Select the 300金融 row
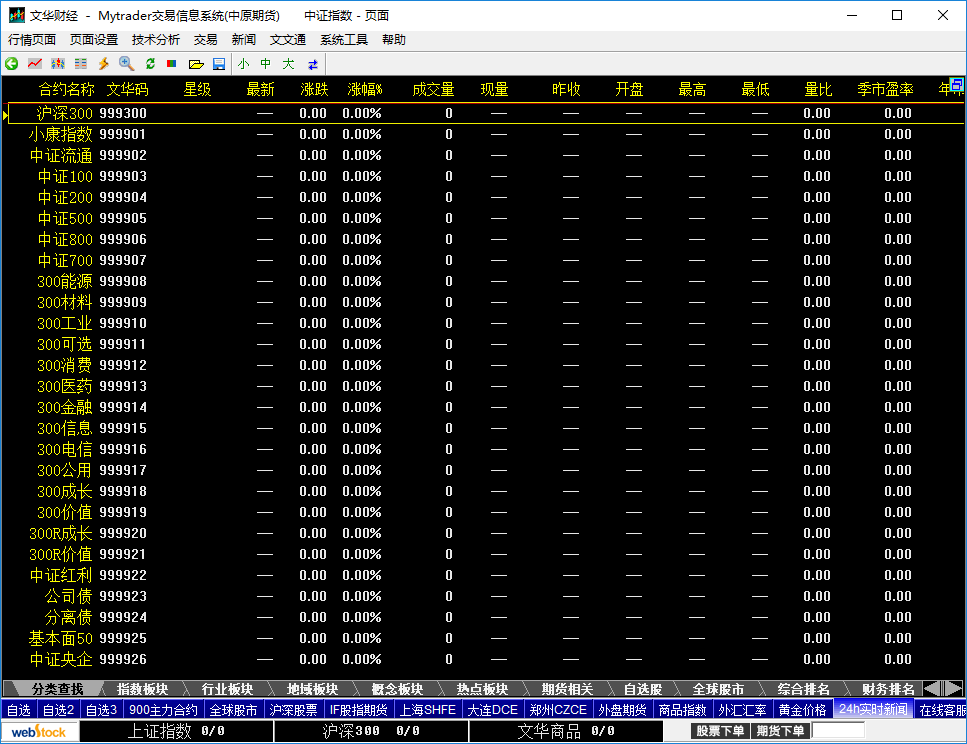This screenshot has width=967, height=744. click(484, 407)
